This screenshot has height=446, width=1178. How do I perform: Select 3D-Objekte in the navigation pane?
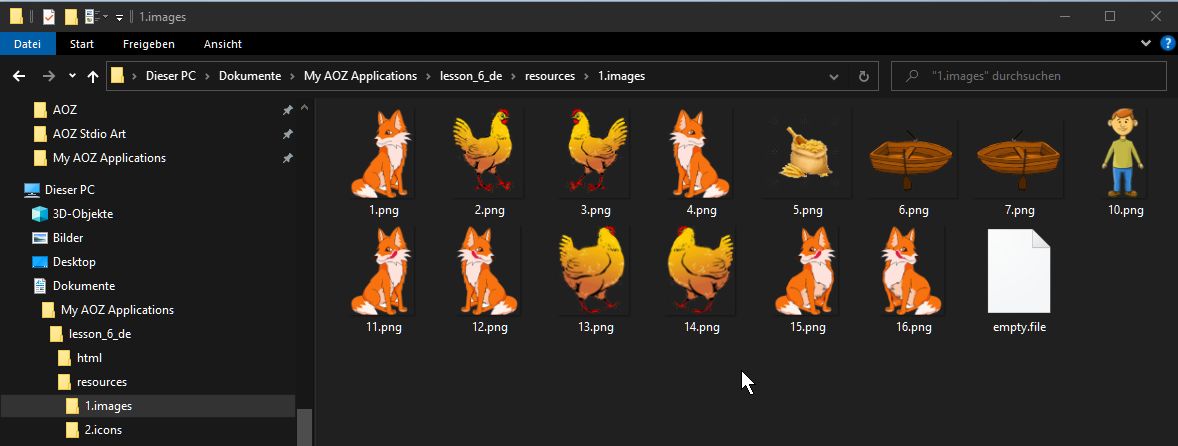point(82,214)
